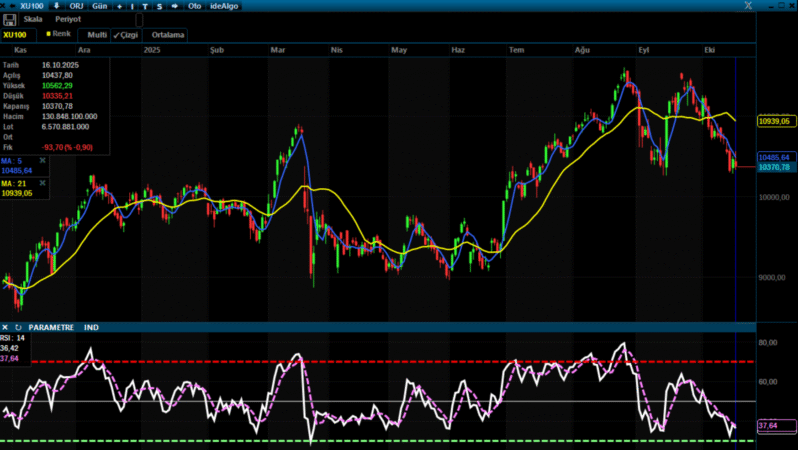
Task: Click the plus crosshair icon in top toolbar
Action: [120, 6]
